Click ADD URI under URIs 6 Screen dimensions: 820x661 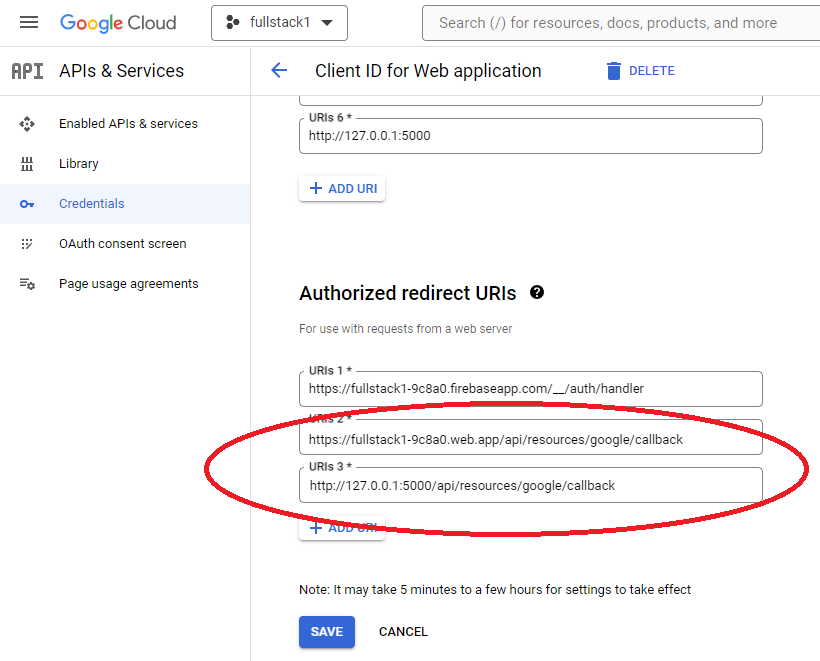pyautogui.click(x=341, y=188)
